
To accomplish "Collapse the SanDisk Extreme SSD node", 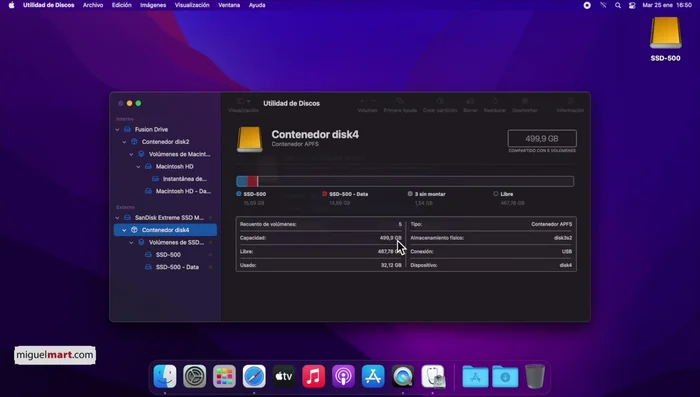I will click(117, 218).
